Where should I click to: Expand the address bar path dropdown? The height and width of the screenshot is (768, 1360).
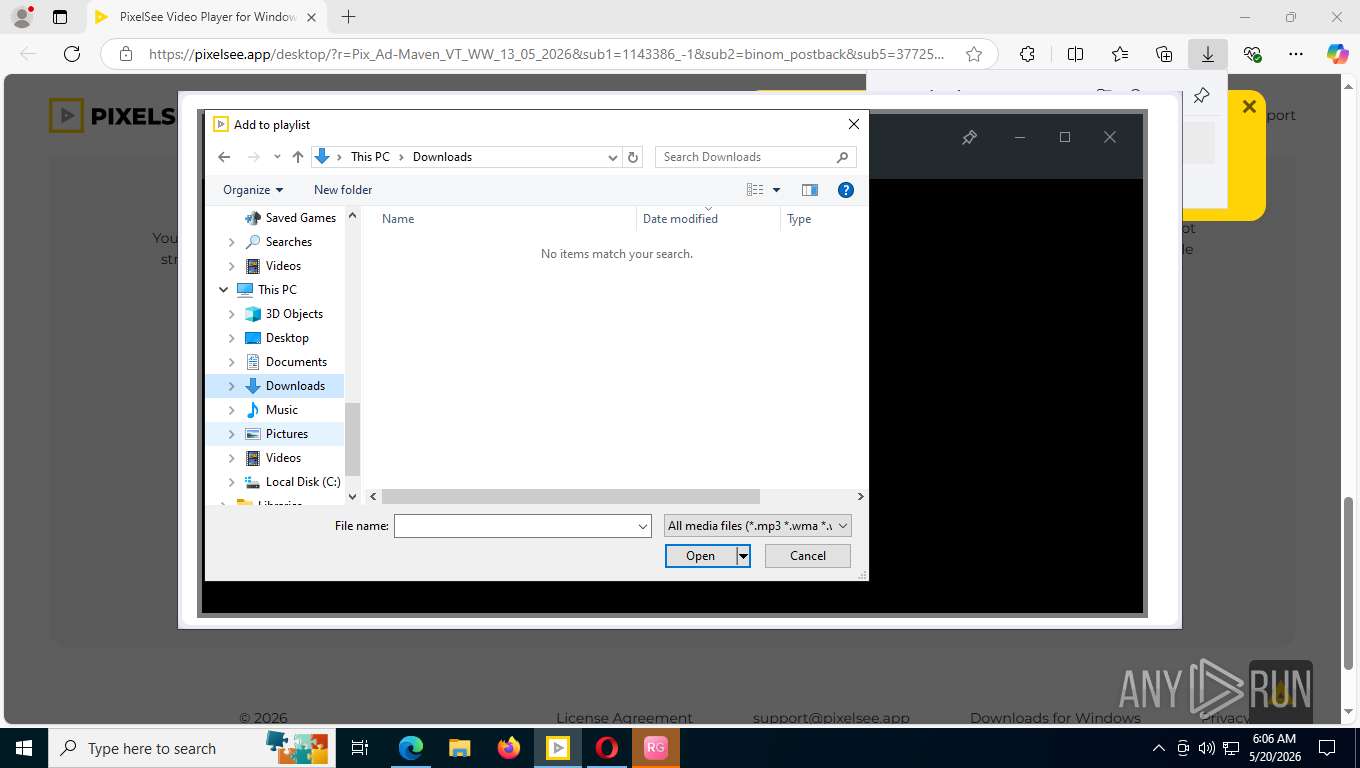[x=613, y=157]
